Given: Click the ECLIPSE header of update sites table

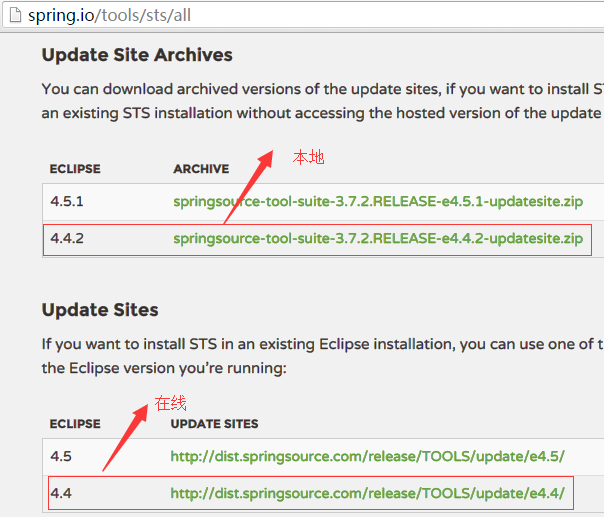Looking at the screenshot, I should point(75,424).
